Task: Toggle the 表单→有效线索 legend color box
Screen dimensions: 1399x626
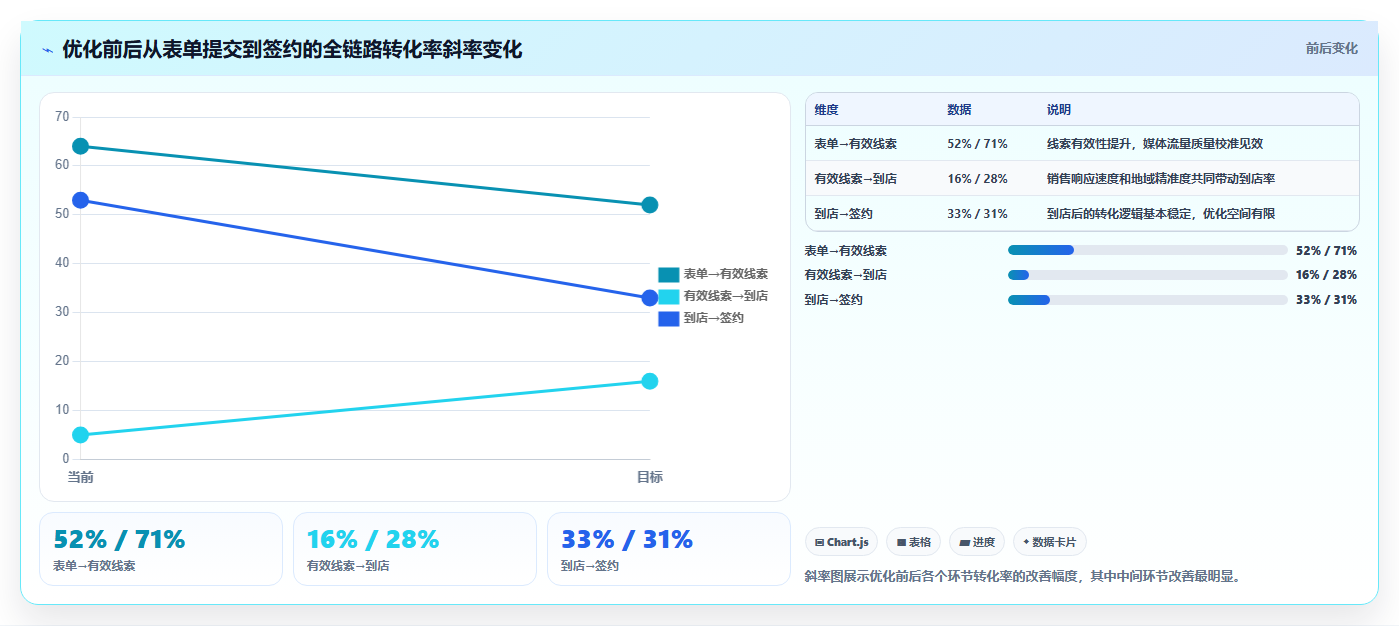Action: point(668,274)
